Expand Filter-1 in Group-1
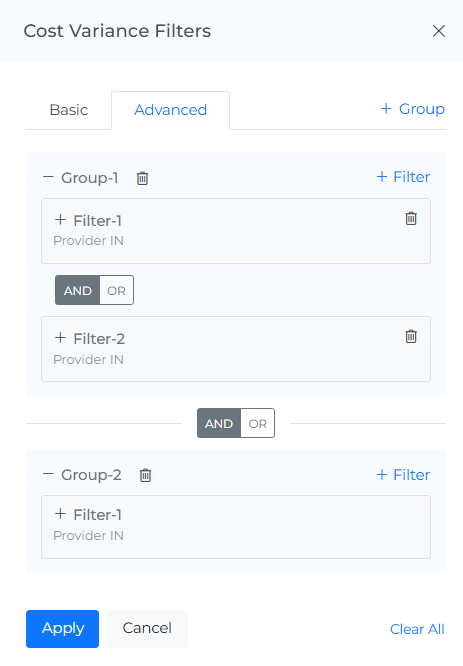The width and height of the screenshot is (463, 666). coord(60,220)
